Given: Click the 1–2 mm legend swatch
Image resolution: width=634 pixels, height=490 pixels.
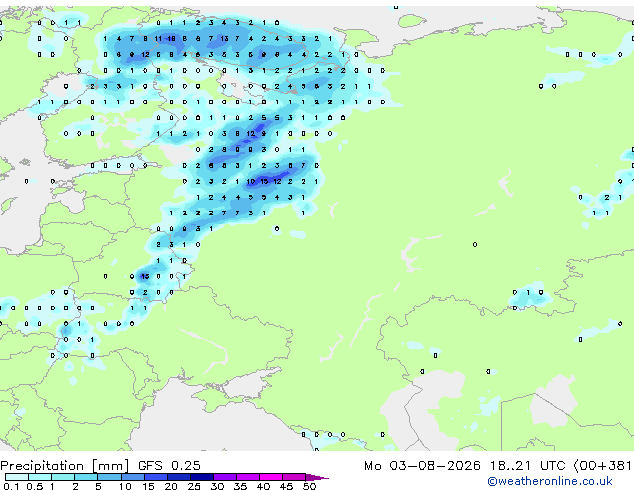Looking at the screenshot, I should coord(63,477).
